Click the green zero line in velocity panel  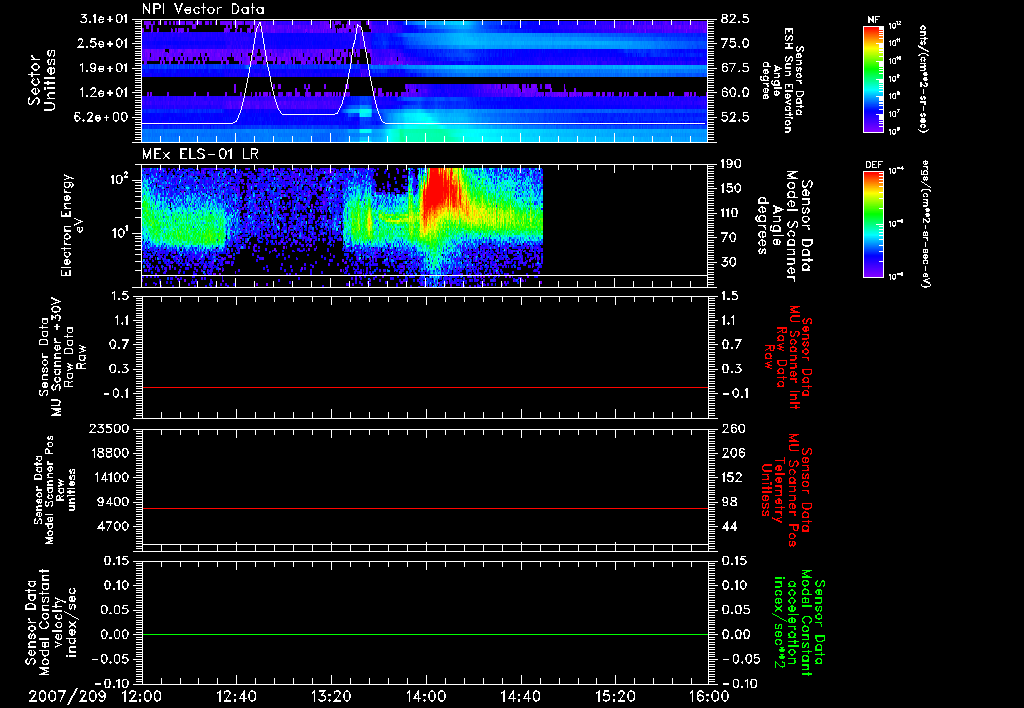click(x=424, y=634)
